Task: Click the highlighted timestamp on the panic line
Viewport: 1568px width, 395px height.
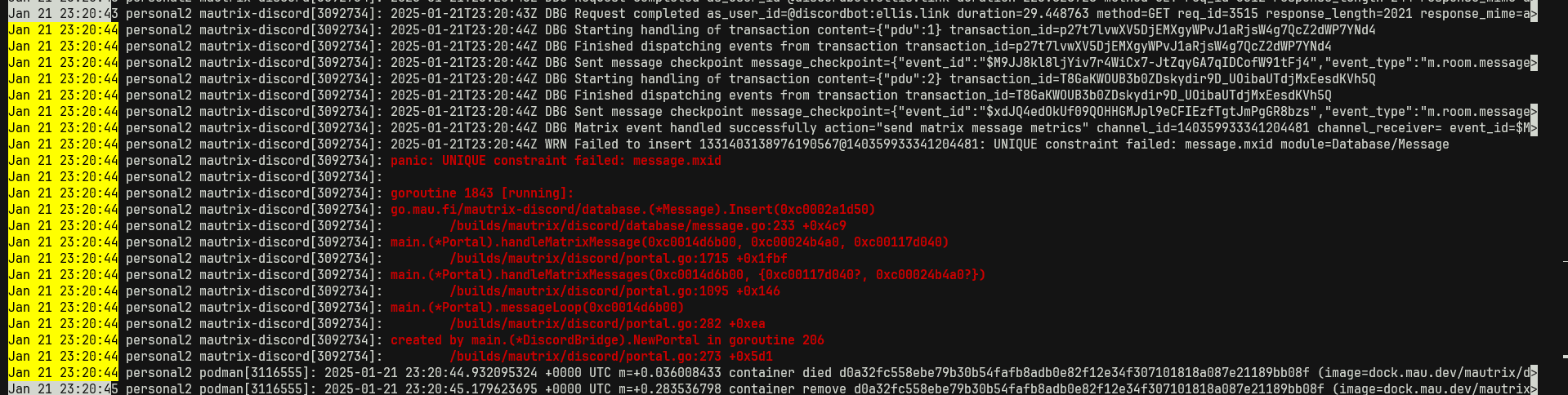Action: pyautogui.click(x=64, y=161)
